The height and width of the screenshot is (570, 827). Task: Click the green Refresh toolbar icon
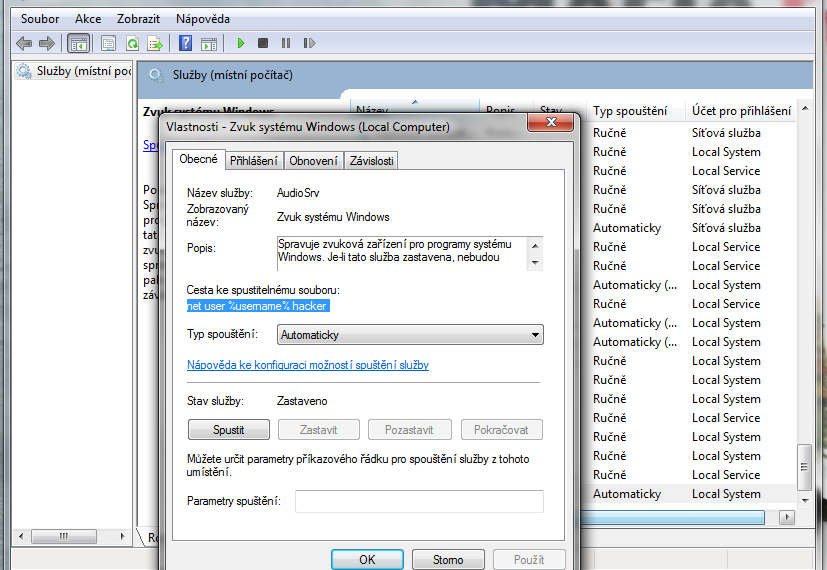[x=132, y=43]
